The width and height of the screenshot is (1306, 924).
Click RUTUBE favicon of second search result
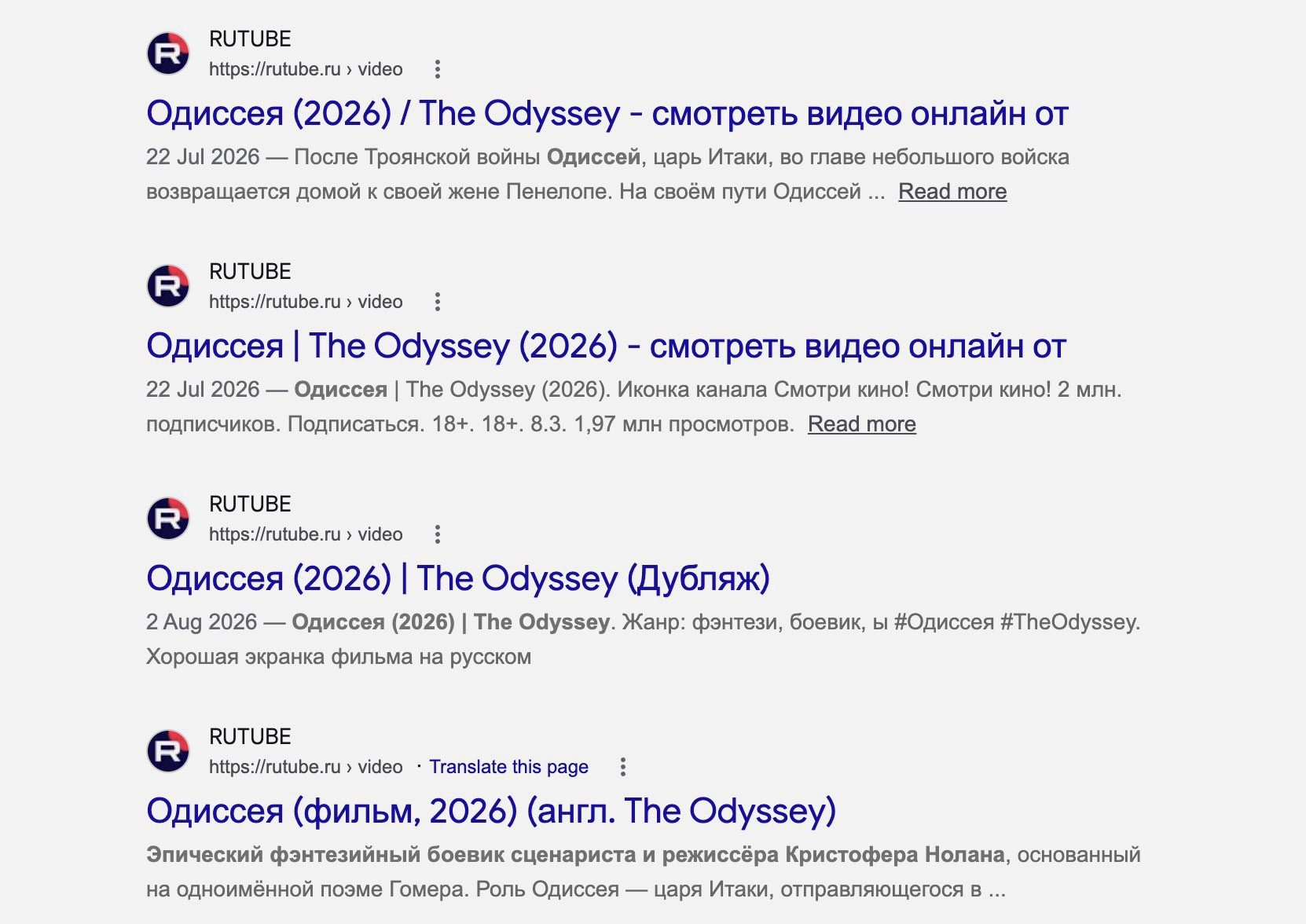point(168,286)
